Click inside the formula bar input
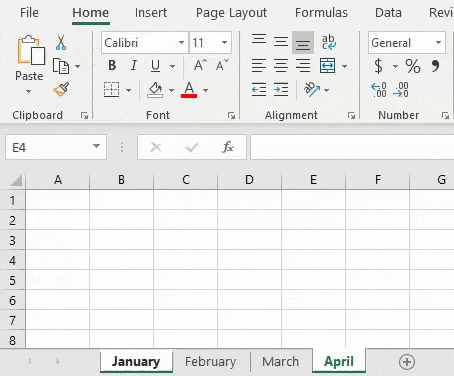This screenshot has height=376, width=454. [x=352, y=147]
